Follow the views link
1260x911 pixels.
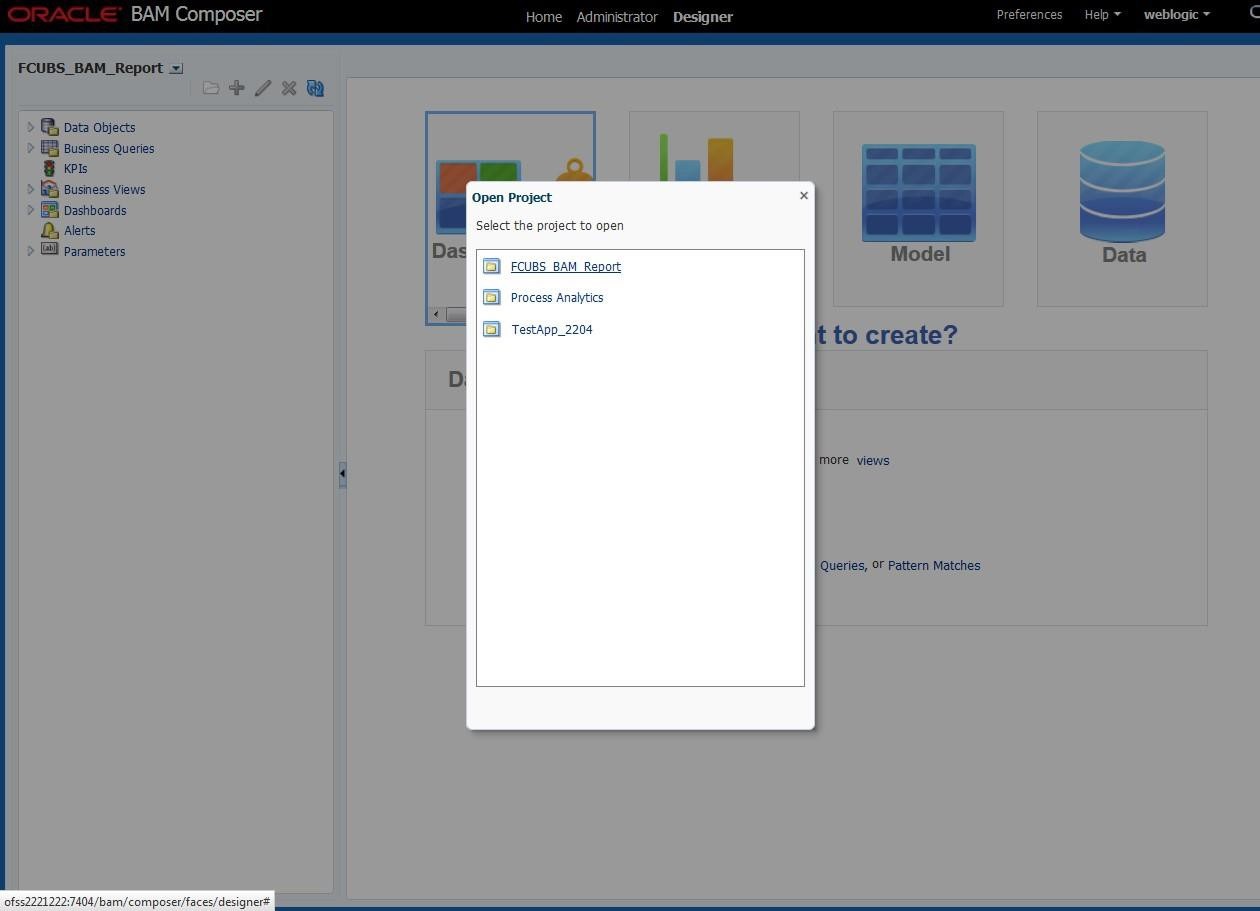pos(873,461)
